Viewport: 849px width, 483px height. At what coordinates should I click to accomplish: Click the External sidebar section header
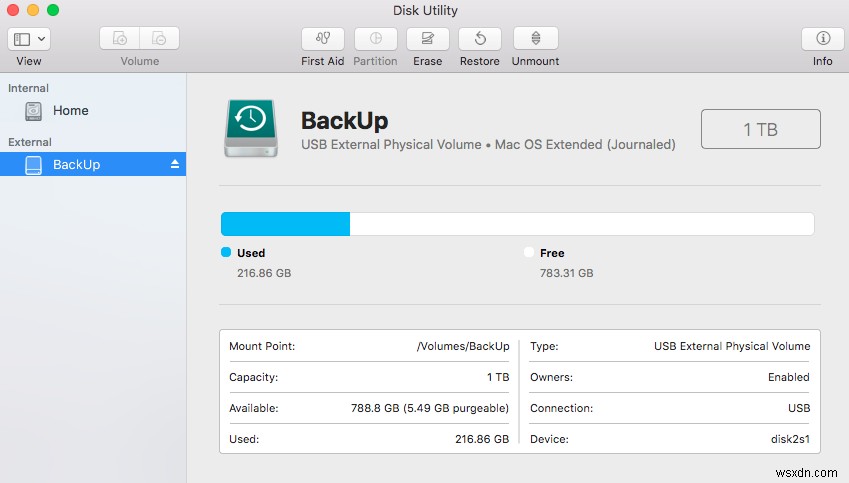[x=30, y=142]
